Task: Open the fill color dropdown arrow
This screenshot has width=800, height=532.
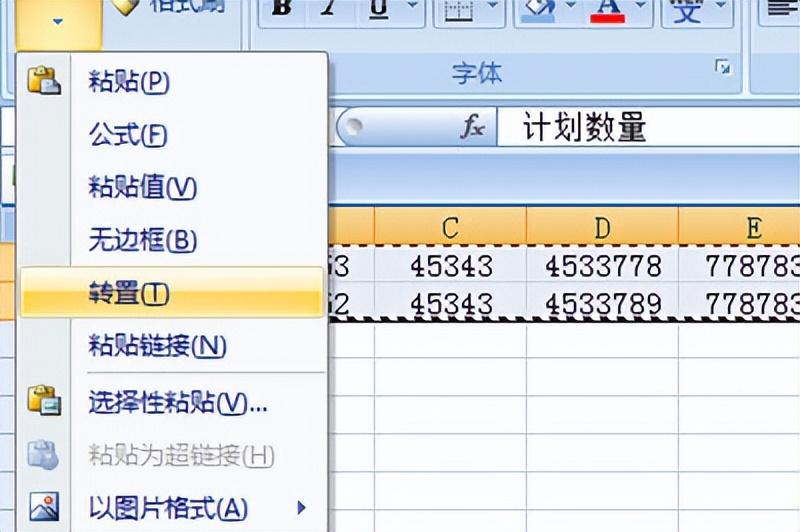Action: 571,6
